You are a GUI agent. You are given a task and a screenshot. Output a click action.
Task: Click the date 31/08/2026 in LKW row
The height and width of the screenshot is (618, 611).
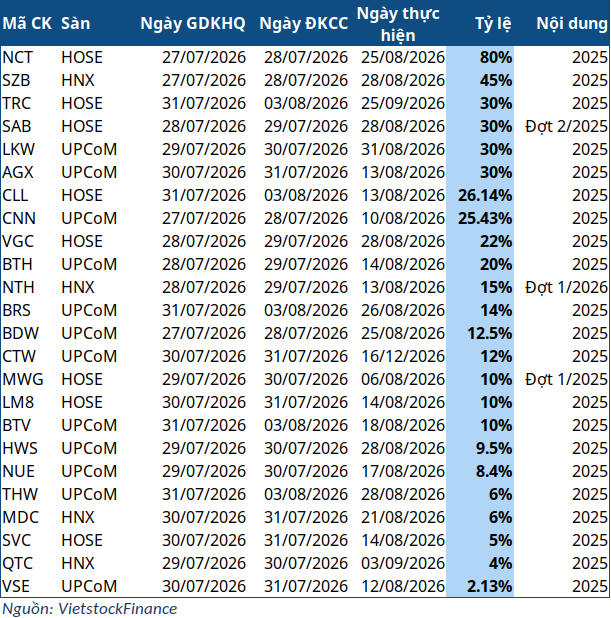click(403, 149)
